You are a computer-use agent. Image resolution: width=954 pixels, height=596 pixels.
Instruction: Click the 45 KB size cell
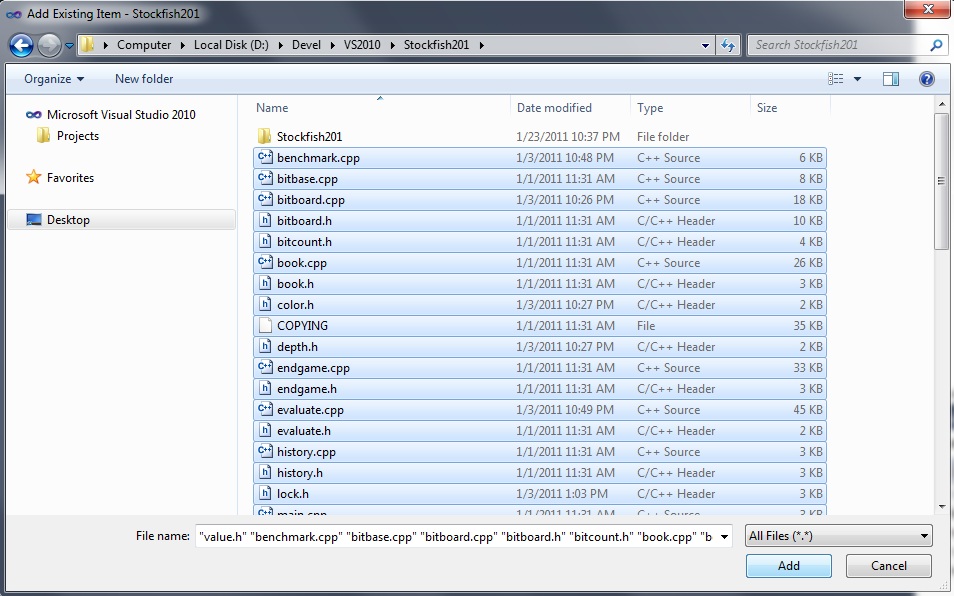pos(807,410)
